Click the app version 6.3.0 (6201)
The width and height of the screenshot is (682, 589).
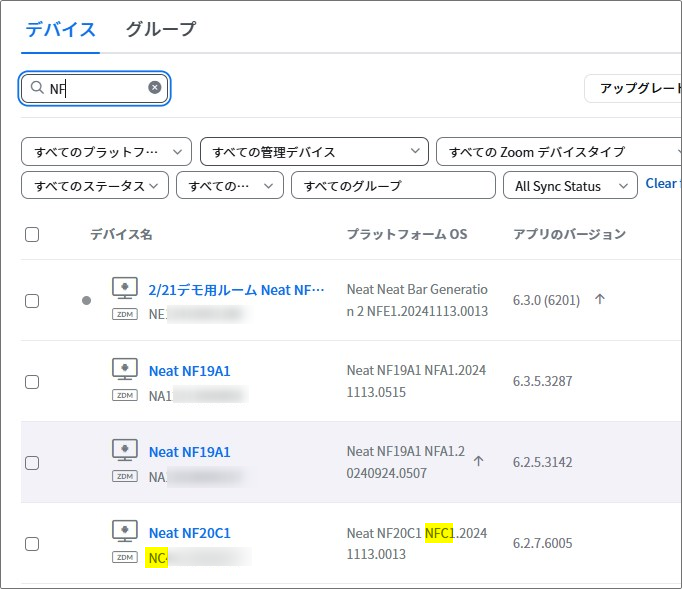(x=546, y=300)
